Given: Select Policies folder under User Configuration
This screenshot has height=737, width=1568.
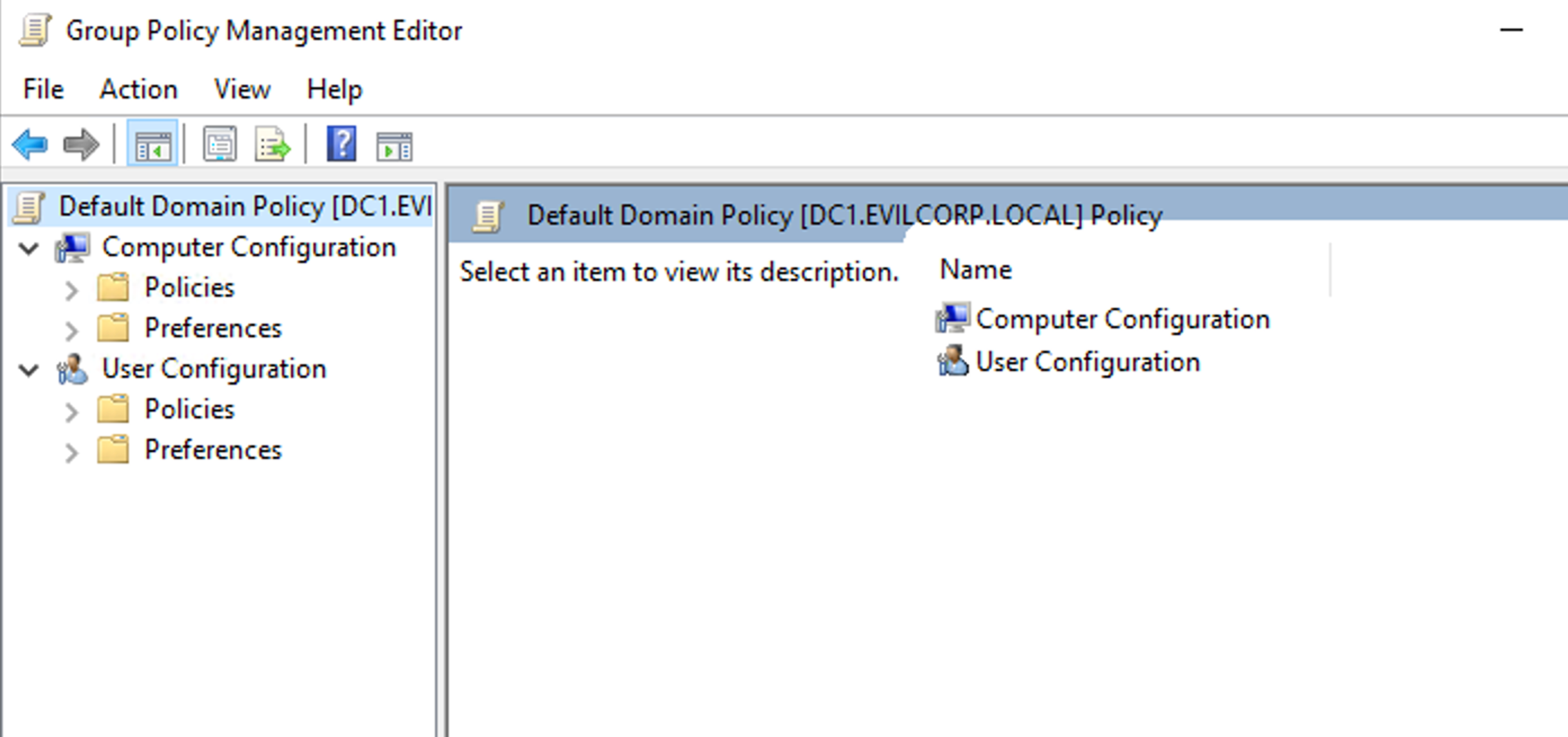Looking at the screenshot, I should [x=189, y=409].
